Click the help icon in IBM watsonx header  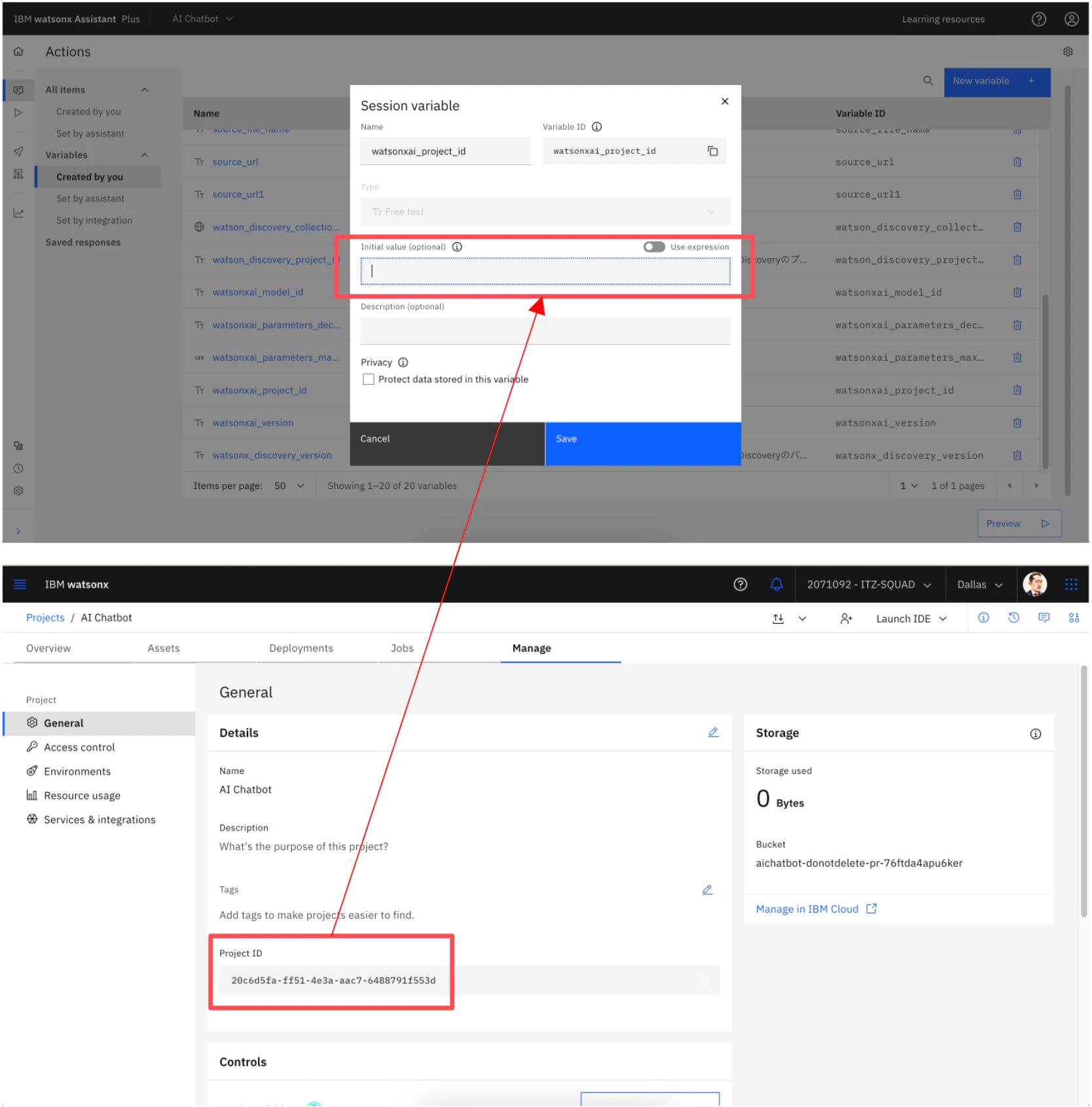pyautogui.click(x=740, y=585)
